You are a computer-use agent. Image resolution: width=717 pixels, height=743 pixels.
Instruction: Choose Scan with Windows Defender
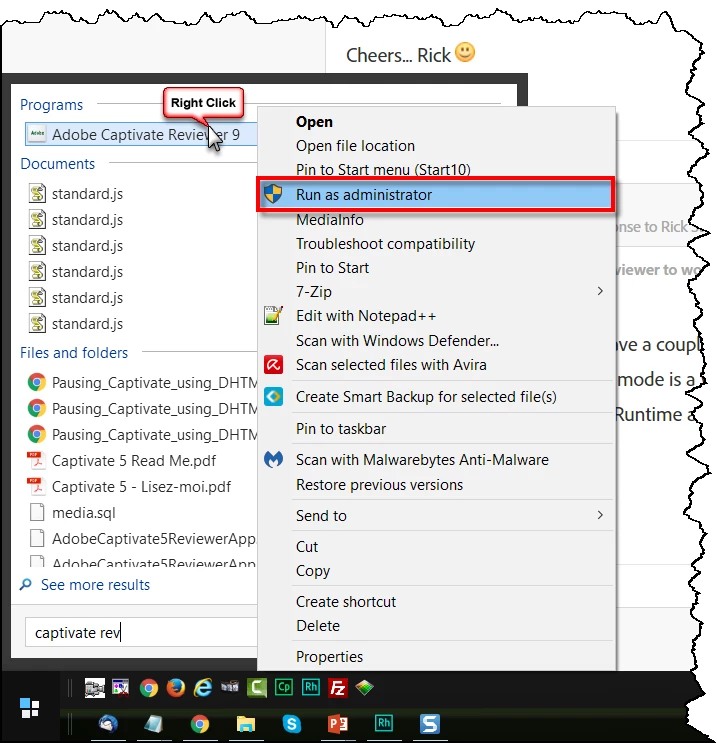[x=436, y=341]
